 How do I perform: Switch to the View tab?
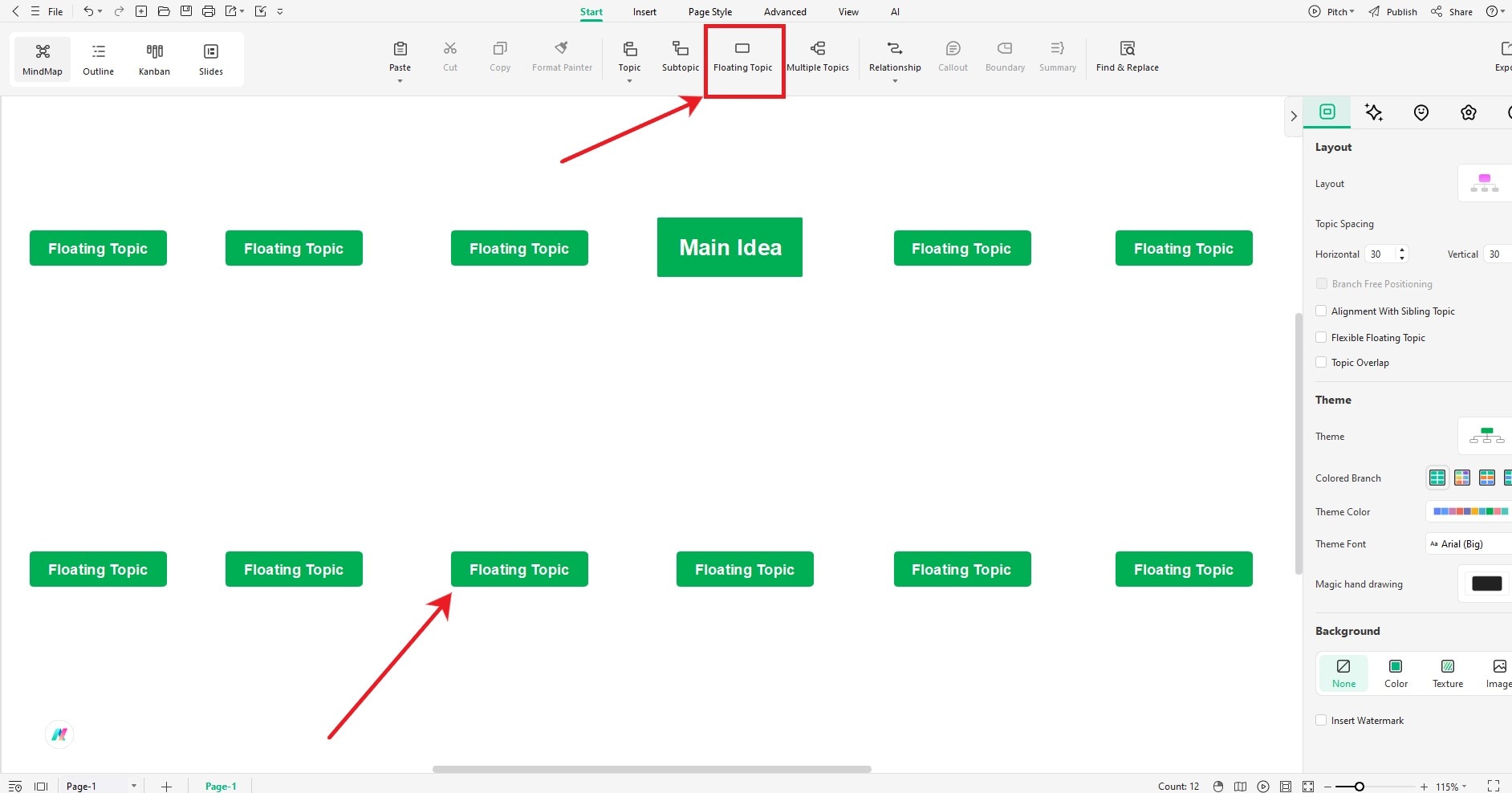pos(848,12)
